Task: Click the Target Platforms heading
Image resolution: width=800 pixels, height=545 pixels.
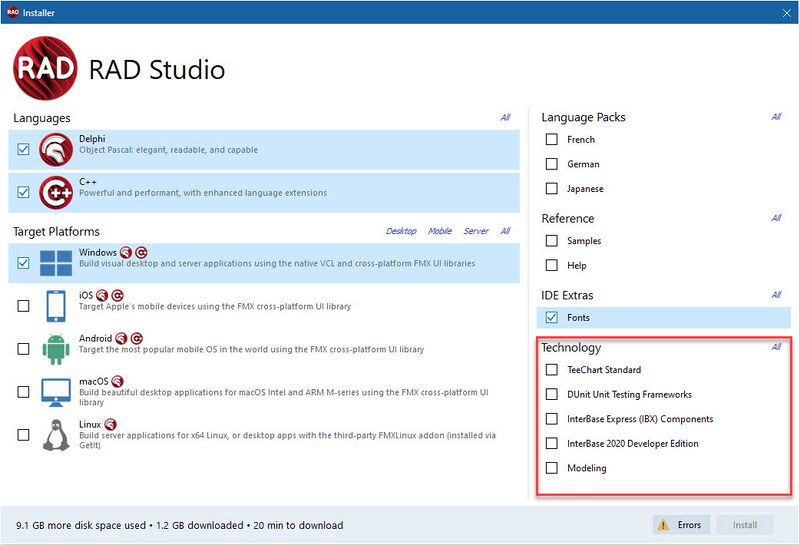Action: (x=56, y=232)
